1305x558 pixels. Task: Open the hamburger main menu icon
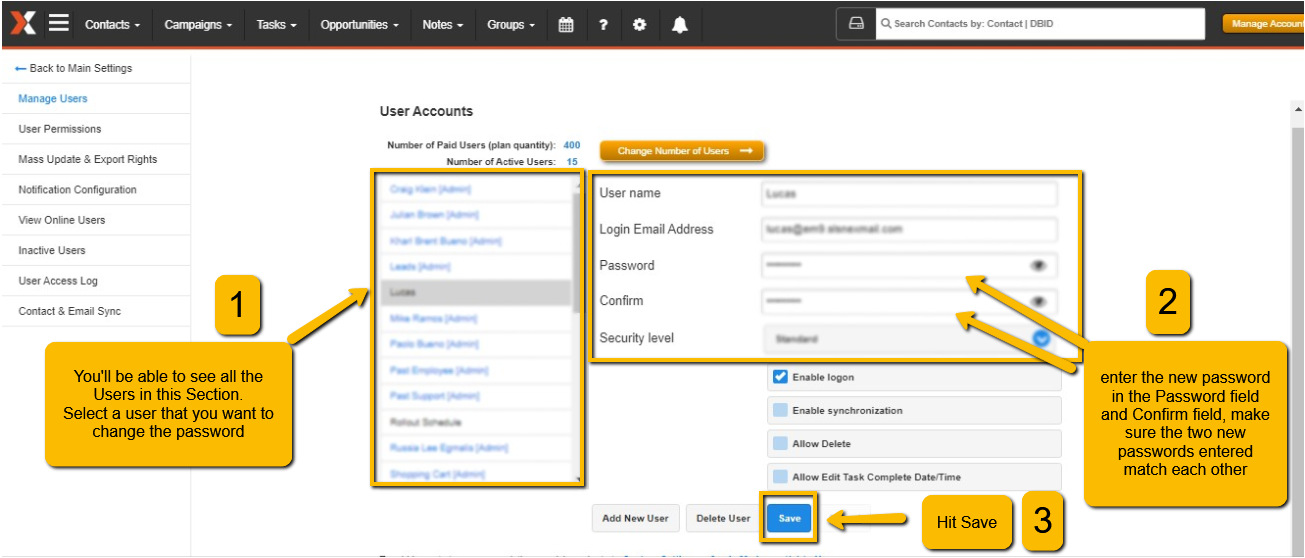59,23
